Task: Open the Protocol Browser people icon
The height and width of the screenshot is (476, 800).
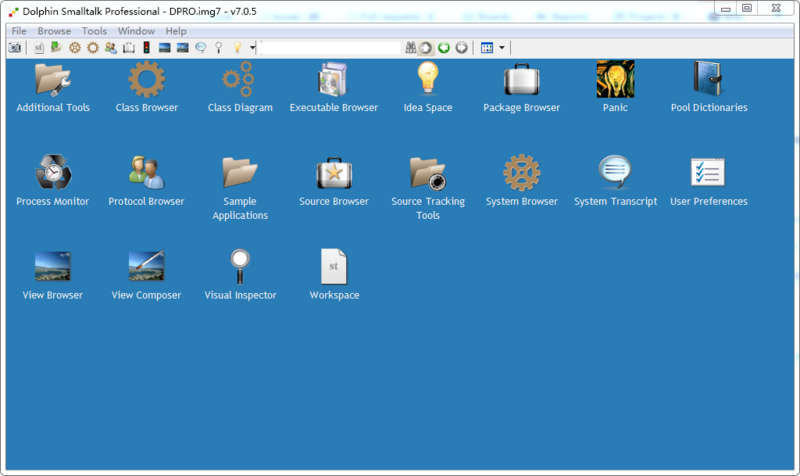Action: (x=146, y=172)
